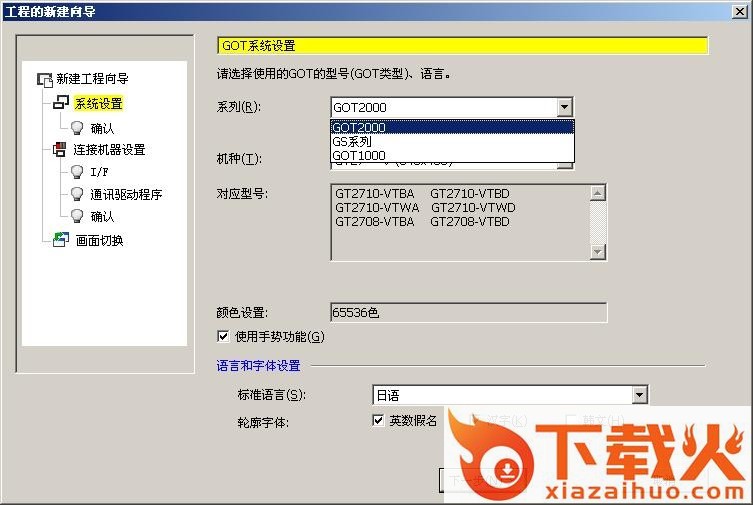The image size is (753, 505).
Task: Click the 通讯驱动程序 lightbulb icon
Action: tap(77, 194)
